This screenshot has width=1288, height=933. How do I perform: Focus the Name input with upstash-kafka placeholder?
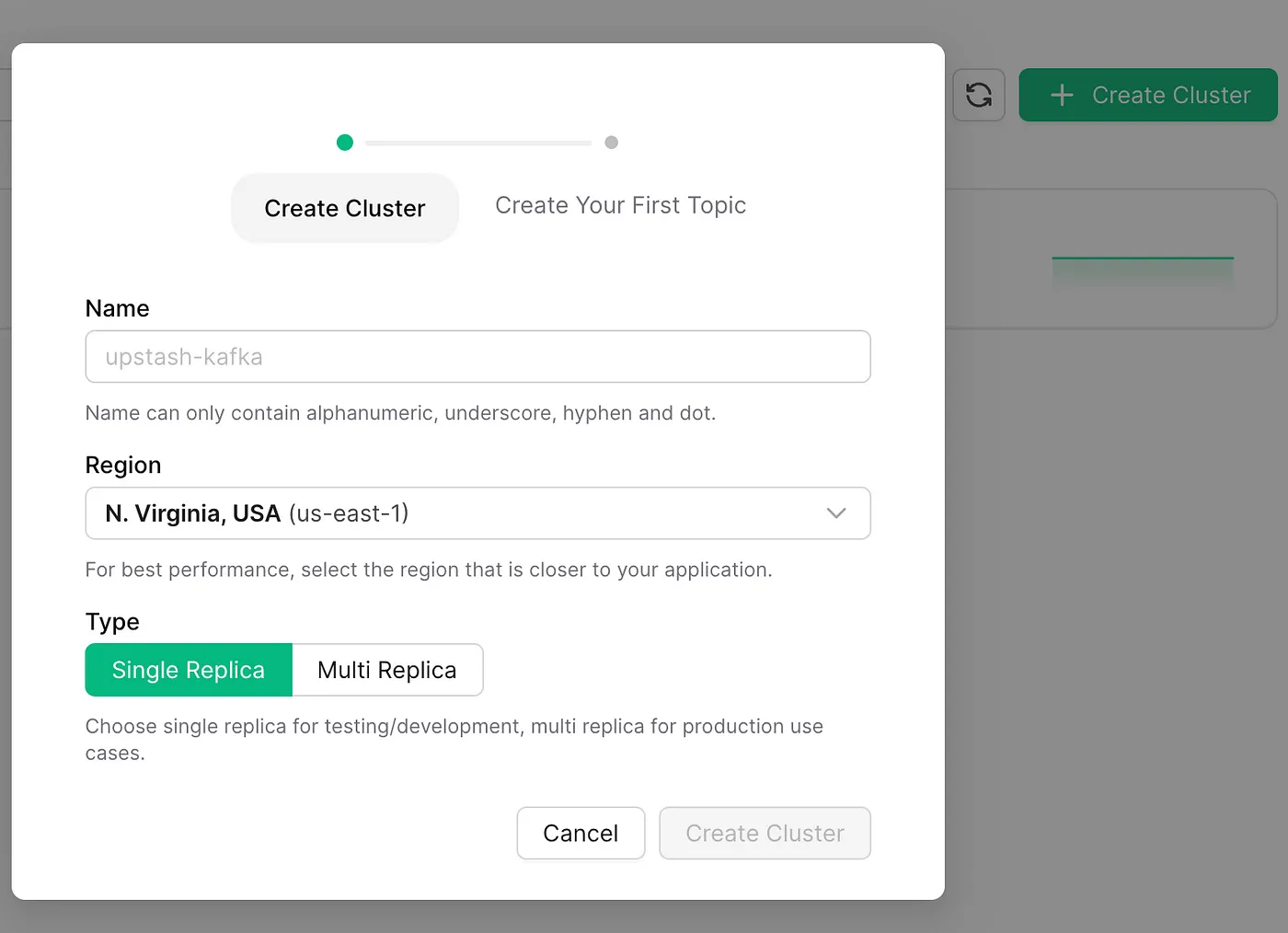point(477,357)
